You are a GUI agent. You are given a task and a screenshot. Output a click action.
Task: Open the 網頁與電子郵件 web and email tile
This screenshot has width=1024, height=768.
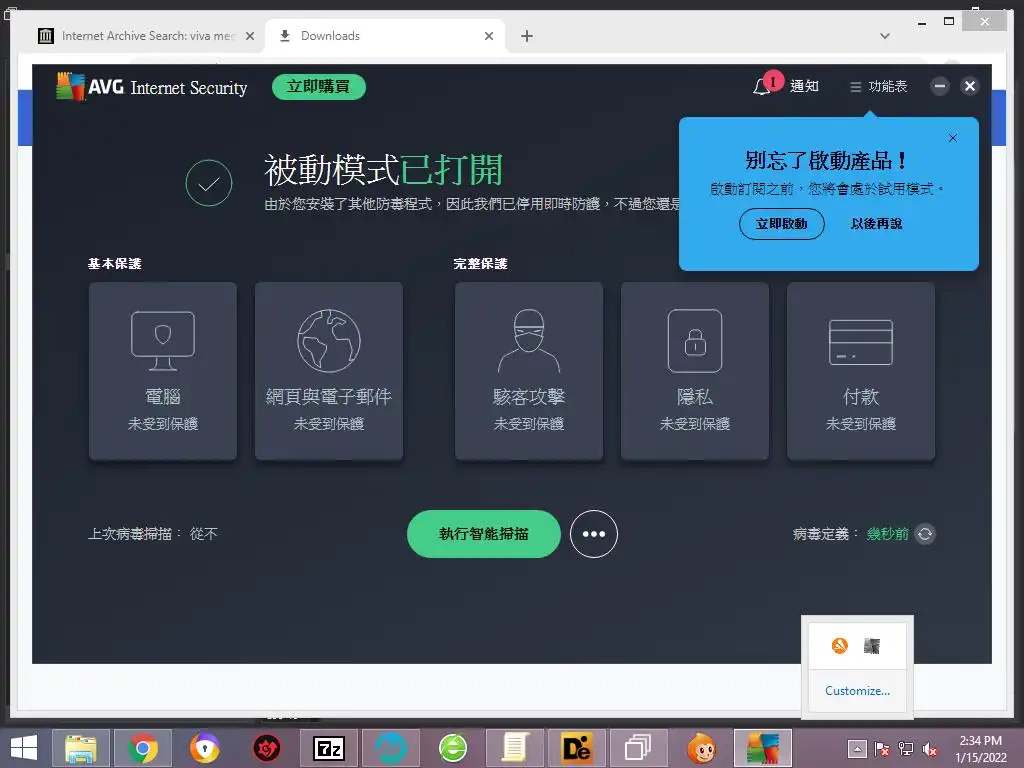click(328, 371)
